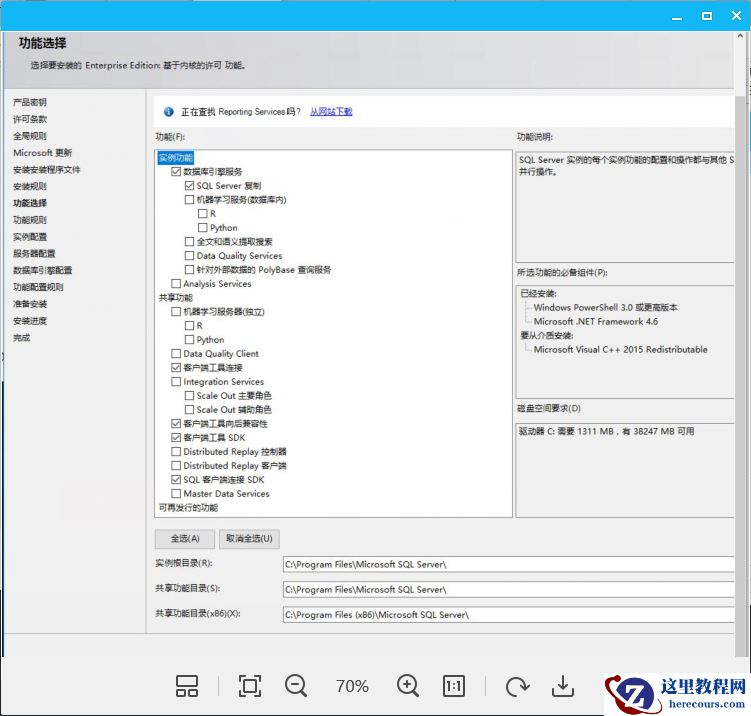
Task: Open the 从网站下载 link
Action: click(331, 112)
